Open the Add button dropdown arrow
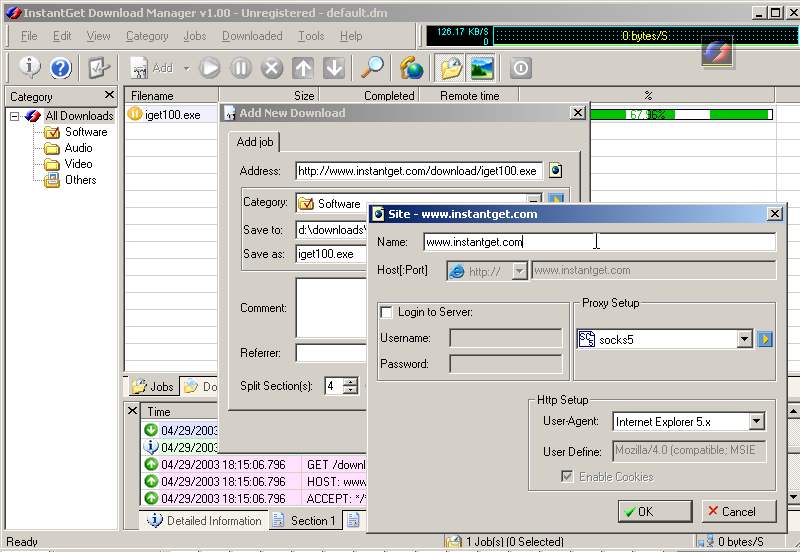The height and width of the screenshot is (552, 800). tap(186, 68)
